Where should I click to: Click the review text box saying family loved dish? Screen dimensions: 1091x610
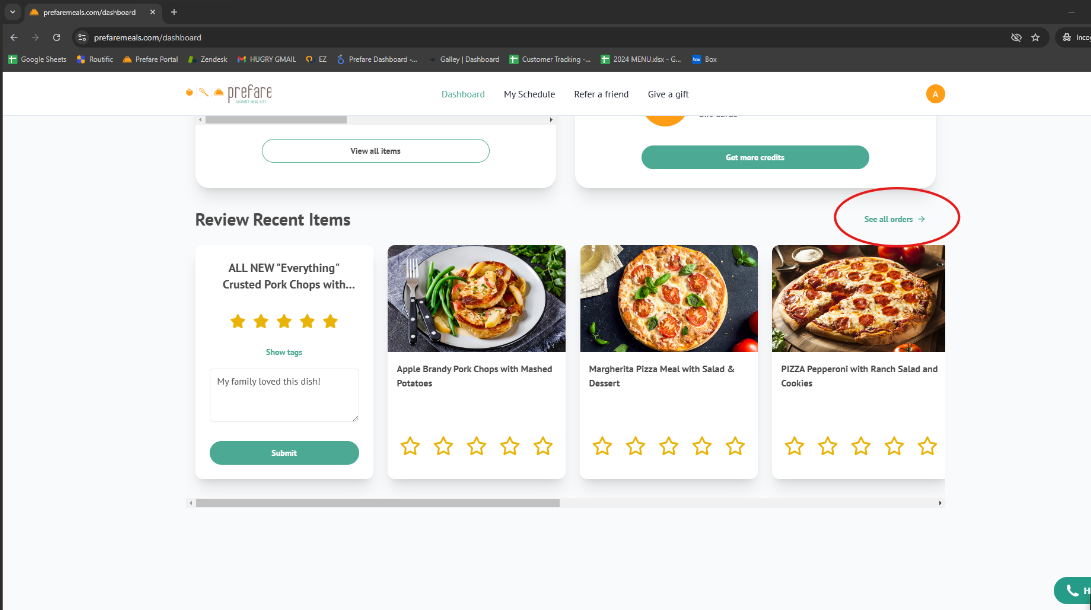[284, 393]
